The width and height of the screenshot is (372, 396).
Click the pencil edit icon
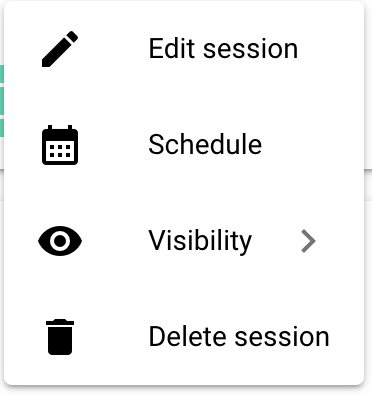(60, 49)
